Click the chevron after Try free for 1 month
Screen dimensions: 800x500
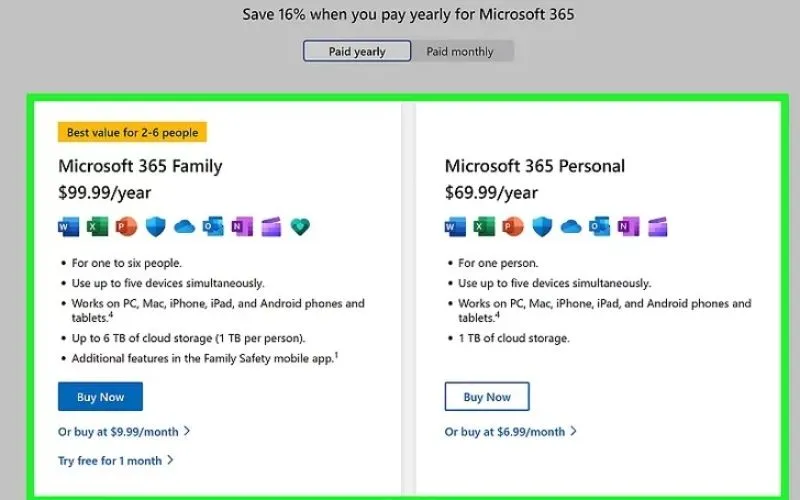(x=171, y=461)
